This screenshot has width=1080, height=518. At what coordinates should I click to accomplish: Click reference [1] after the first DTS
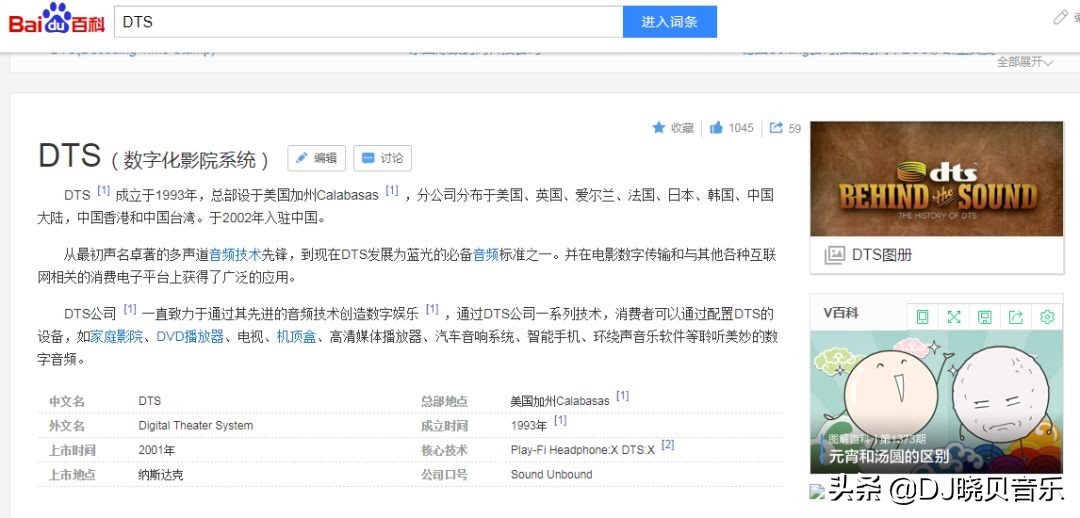tap(103, 190)
